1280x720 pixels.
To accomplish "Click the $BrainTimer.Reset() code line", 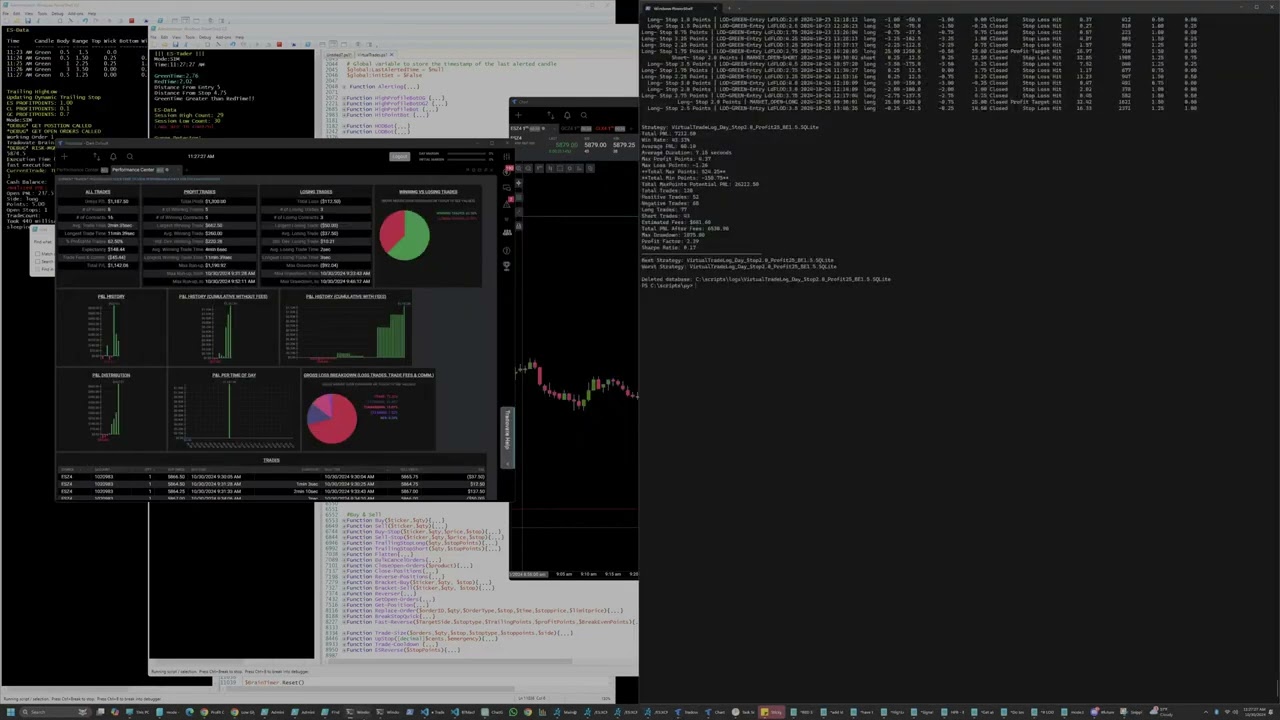I will pos(275,682).
